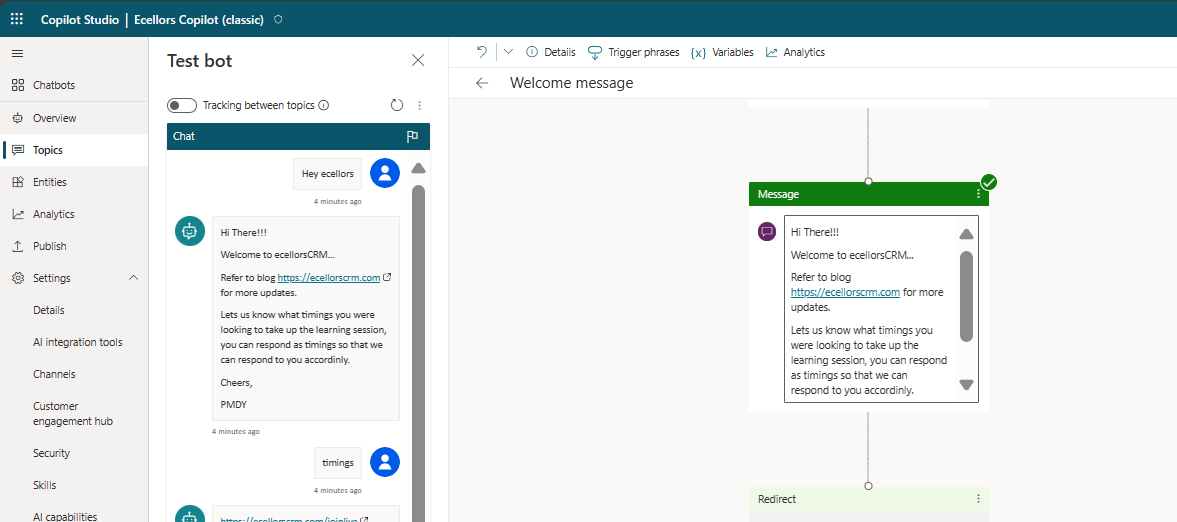Select Topics in left navigation
This screenshot has width=1177, height=522.
pyautogui.click(x=47, y=150)
